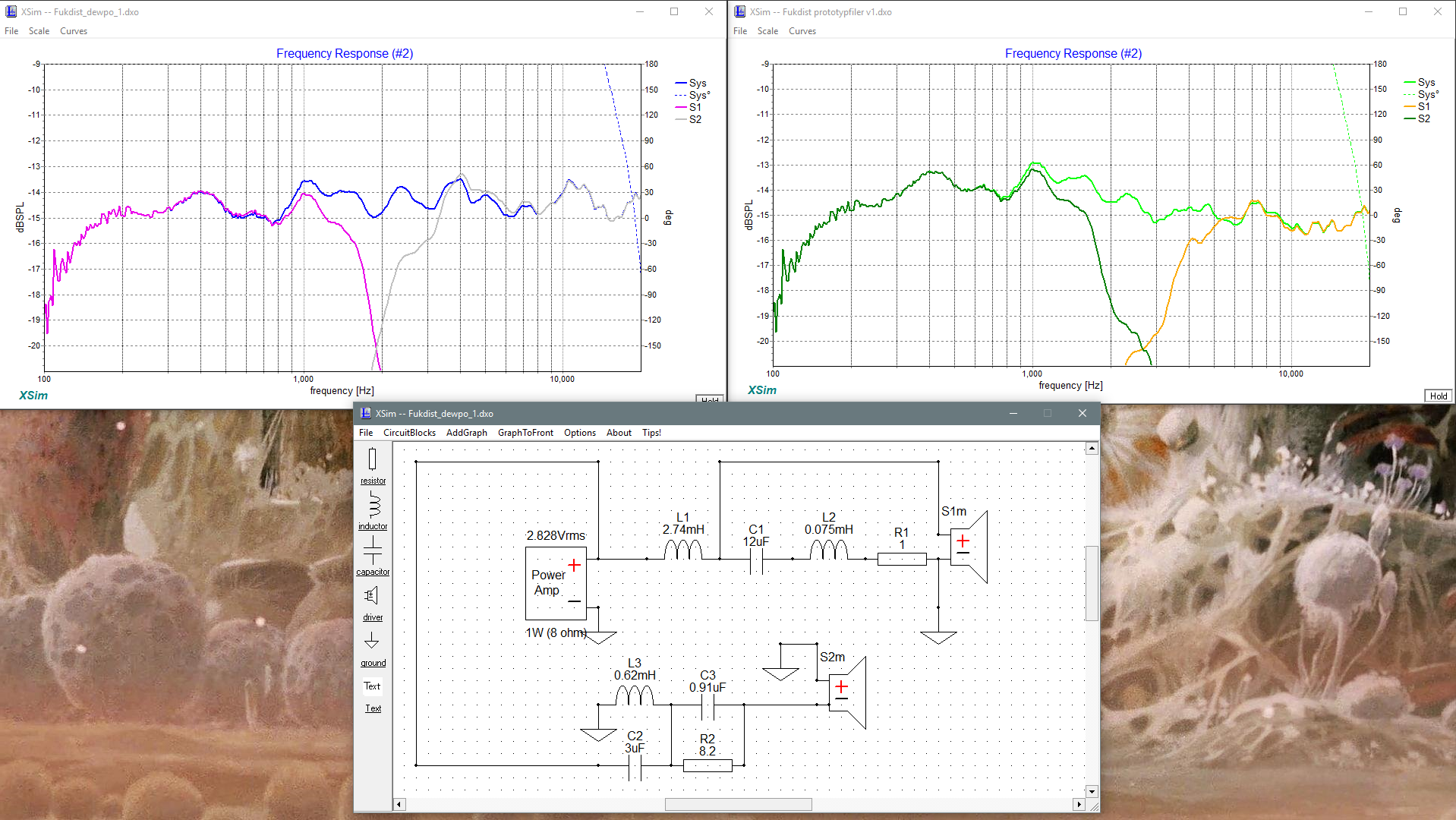Image resolution: width=1456 pixels, height=820 pixels.
Task: Open Curves menu in prototypfiler v1 window
Action: (802, 31)
